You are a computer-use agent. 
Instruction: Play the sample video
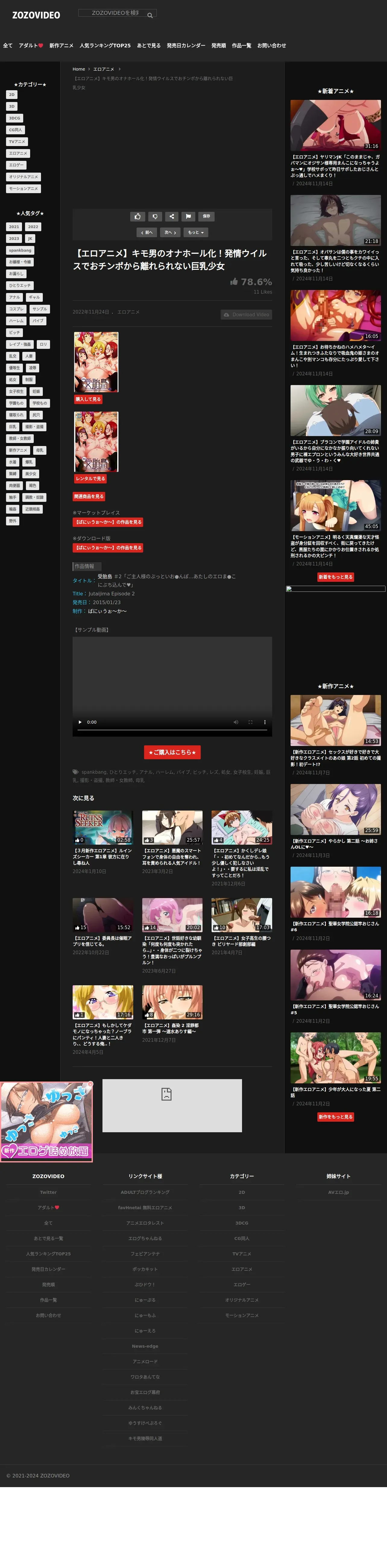pos(80,722)
